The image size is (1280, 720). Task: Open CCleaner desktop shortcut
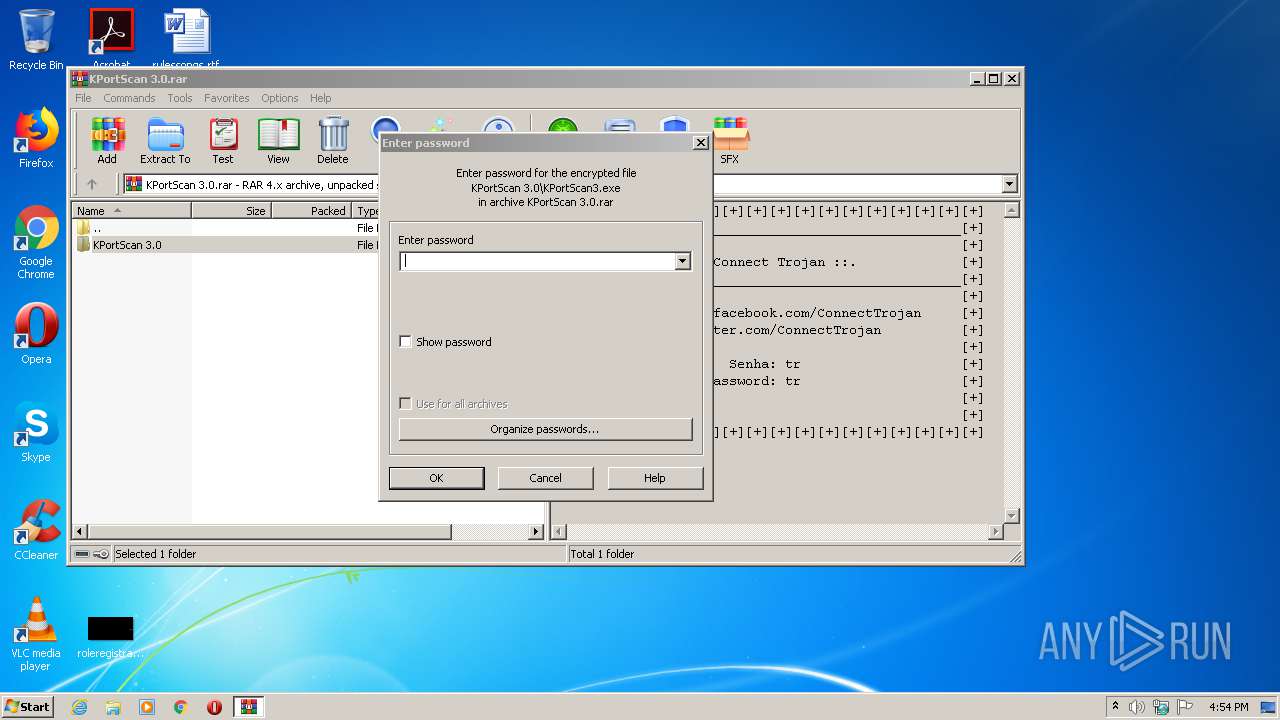[x=36, y=530]
